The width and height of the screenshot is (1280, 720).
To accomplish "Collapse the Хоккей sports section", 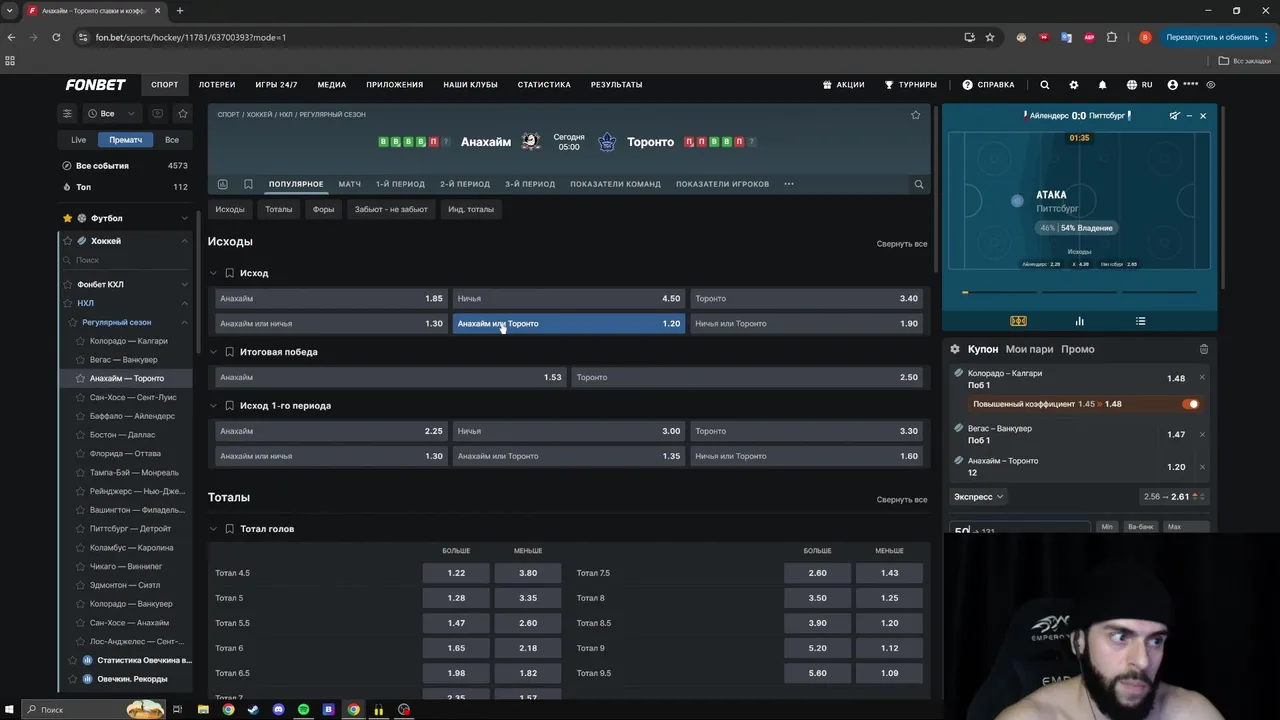I will click(x=184, y=241).
